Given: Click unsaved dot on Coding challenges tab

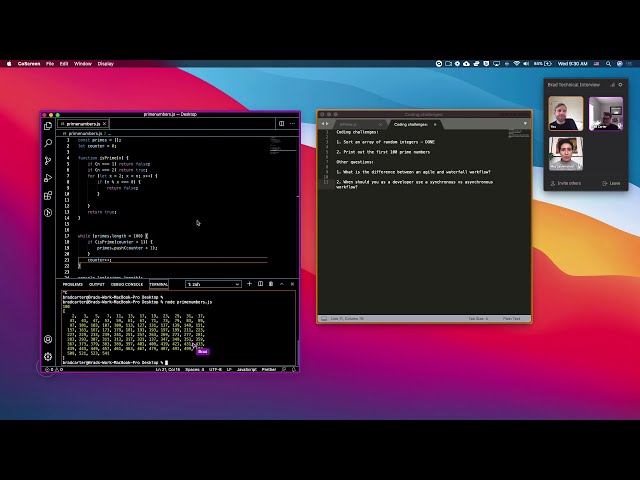Looking at the screenshot, I should 435,124.
